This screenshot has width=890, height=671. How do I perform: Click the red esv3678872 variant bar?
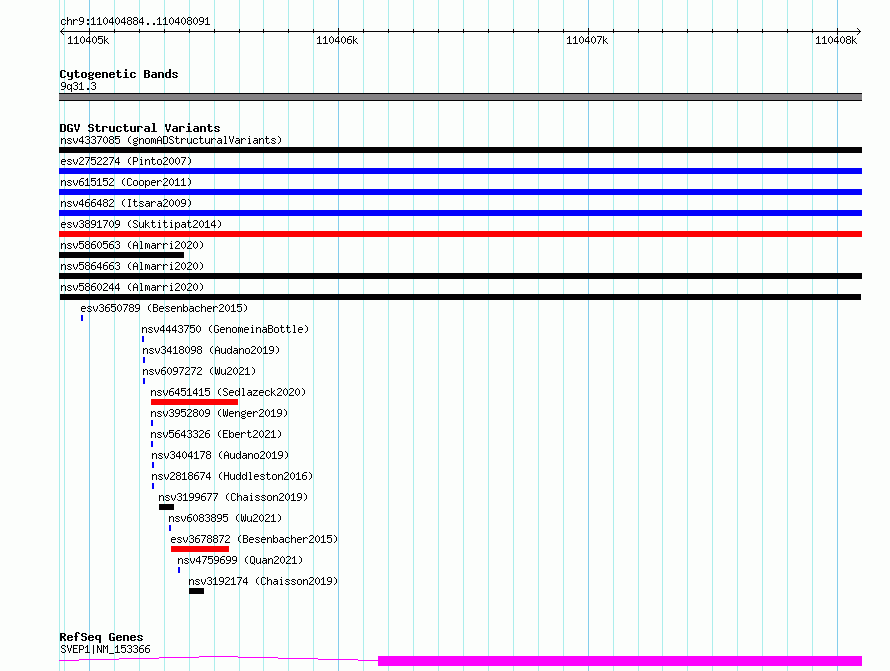point(200,549)
